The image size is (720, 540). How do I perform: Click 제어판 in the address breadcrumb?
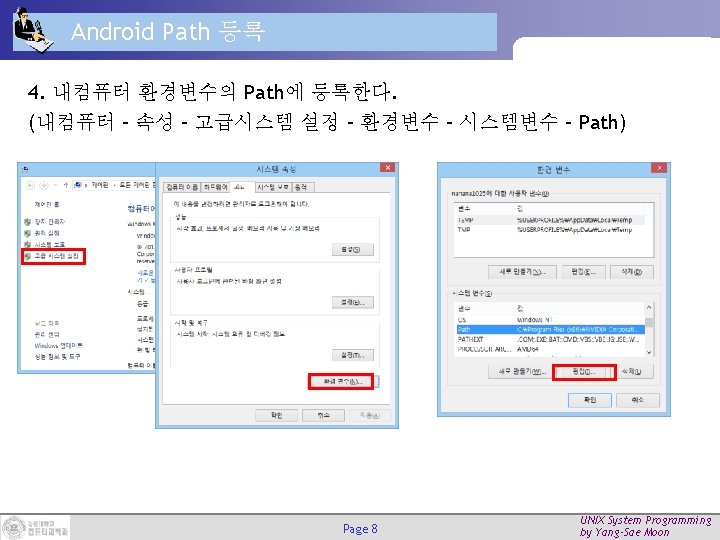coord(100,185)
